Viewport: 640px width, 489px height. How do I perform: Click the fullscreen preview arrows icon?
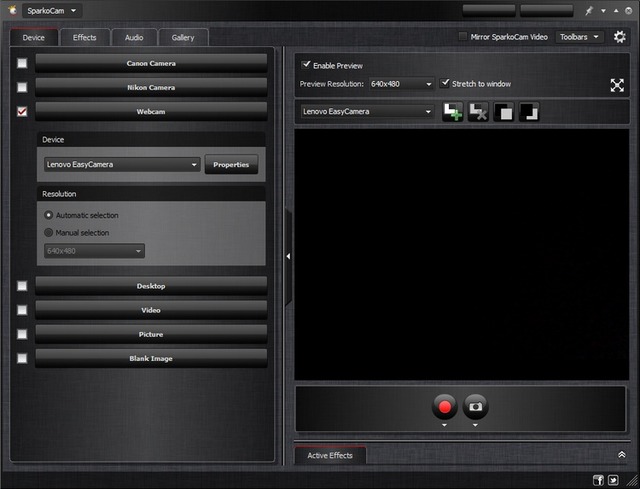click(617, 85)
